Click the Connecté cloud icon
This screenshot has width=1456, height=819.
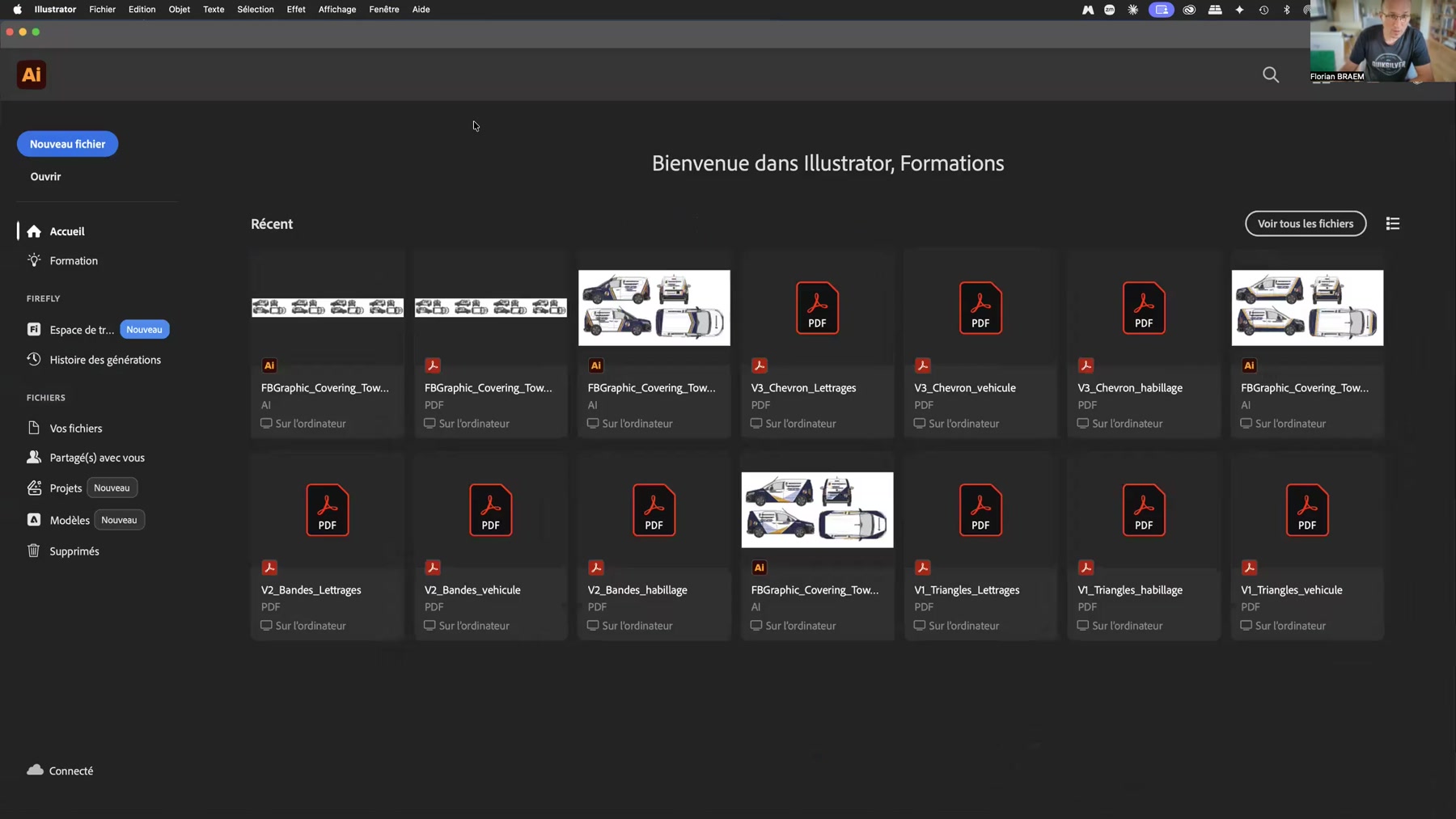35,770
